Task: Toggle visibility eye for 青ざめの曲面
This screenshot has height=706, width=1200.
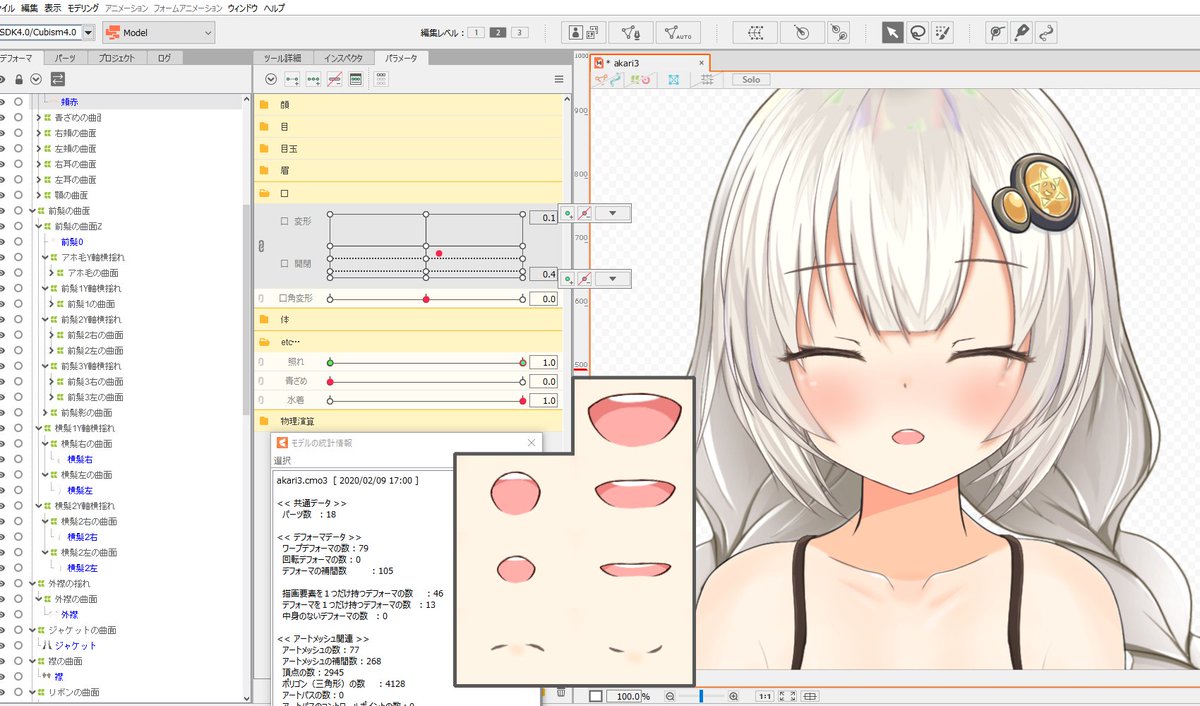Action: coord(3,117)
